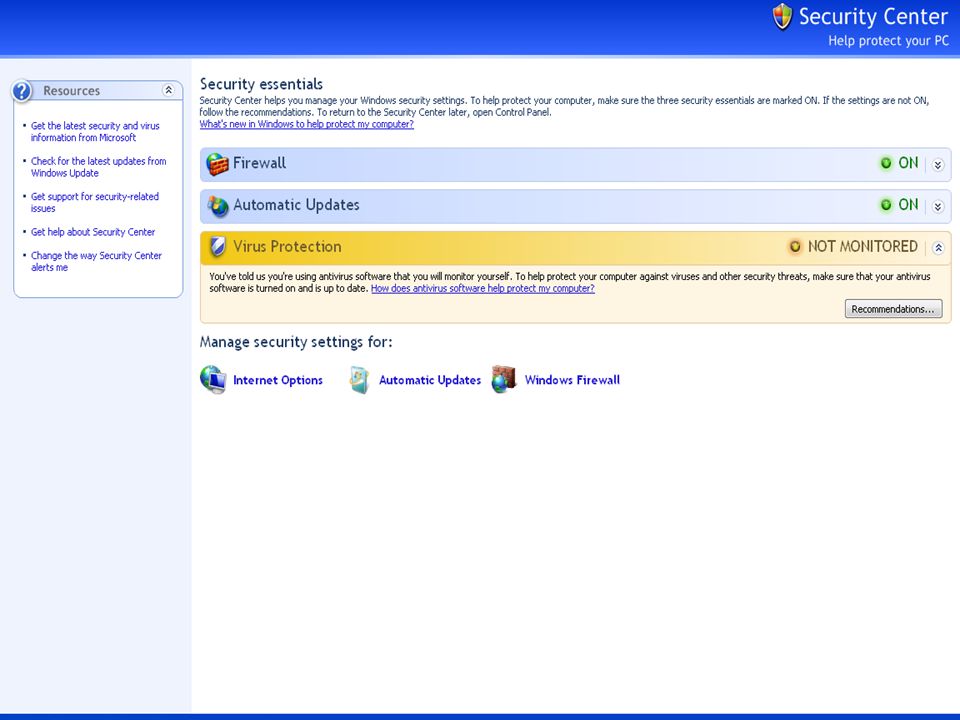Screen dimensions: 960x720
Task: Open 'Get support for security-related issues'
Action: pos(95,203)
